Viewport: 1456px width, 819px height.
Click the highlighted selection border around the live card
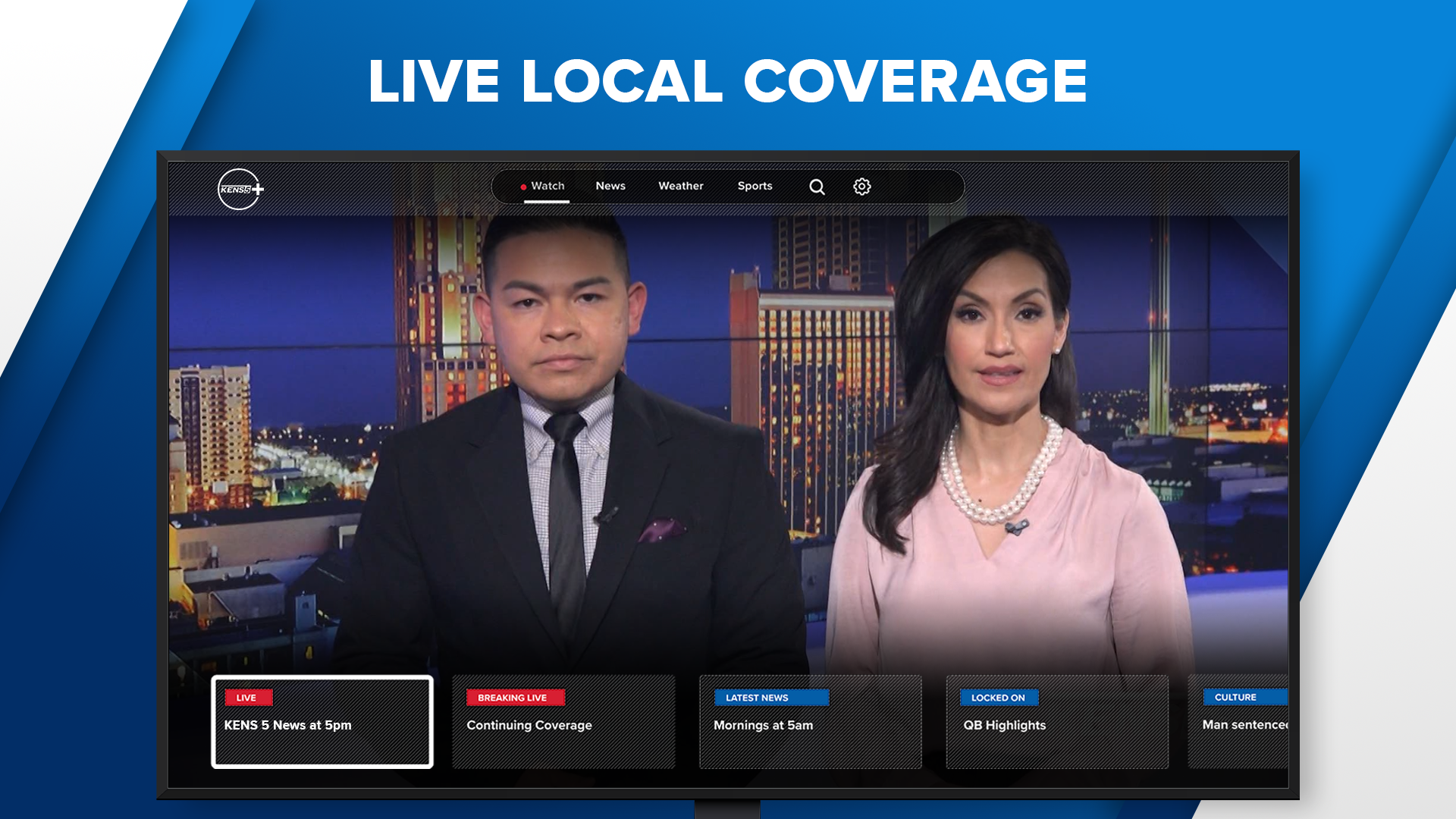(322, 677)
